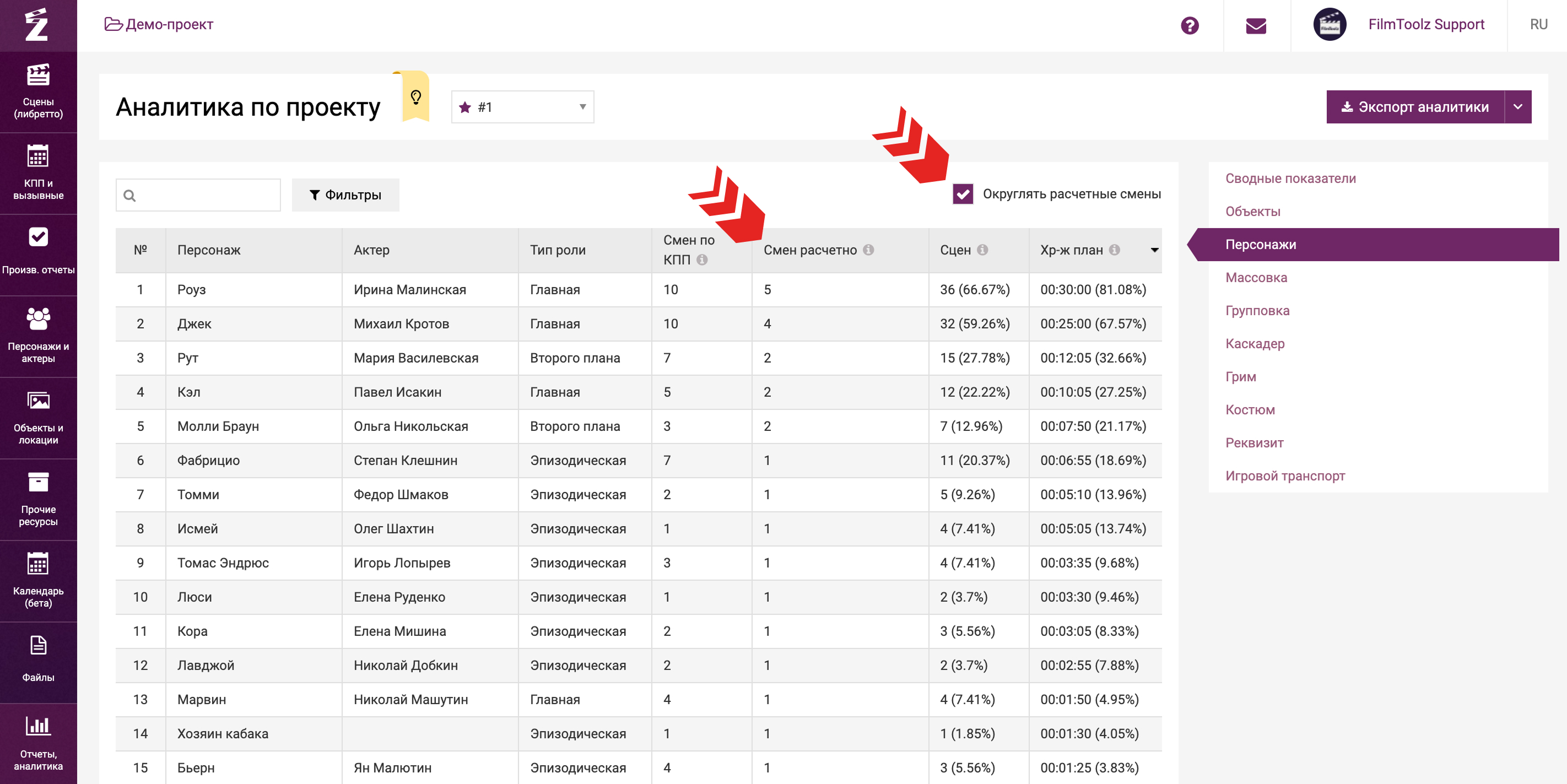Click character Хозяин кабака
The image size is (1567, 784).
(x=223, y=733)
